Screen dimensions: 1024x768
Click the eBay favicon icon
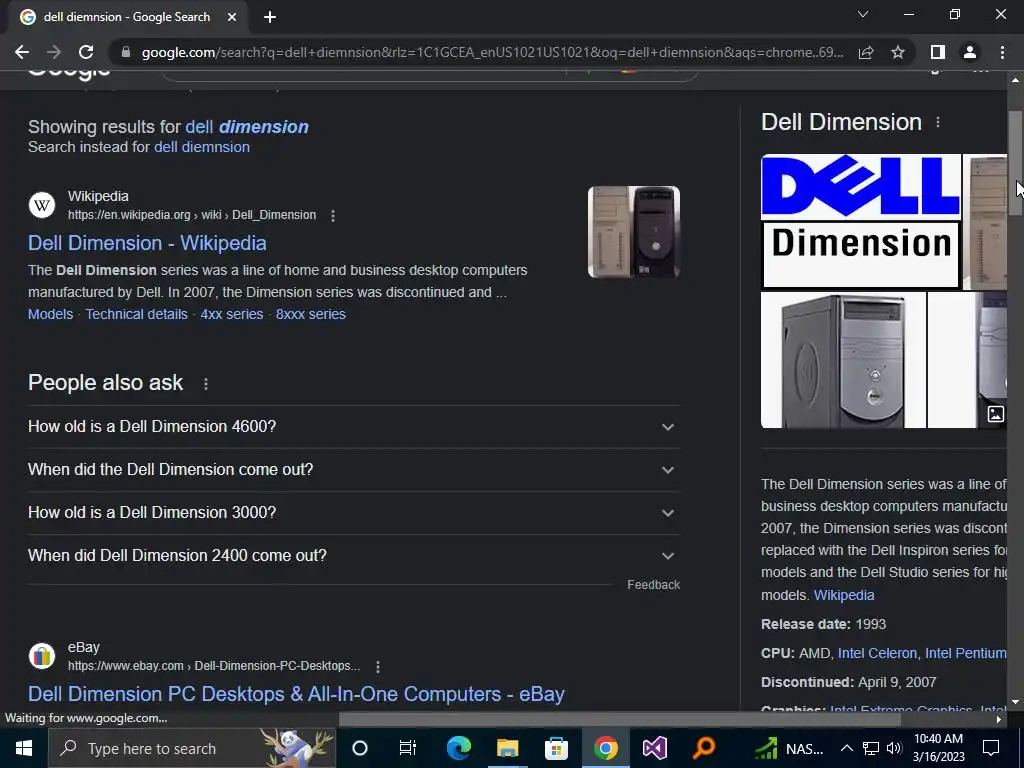42,656
